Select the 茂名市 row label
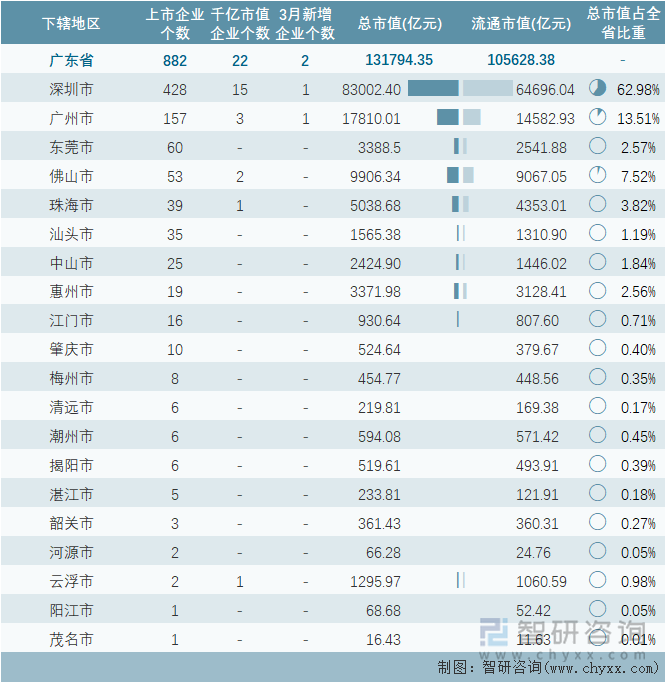Screen dimensions: 665x682 point(71,640)
